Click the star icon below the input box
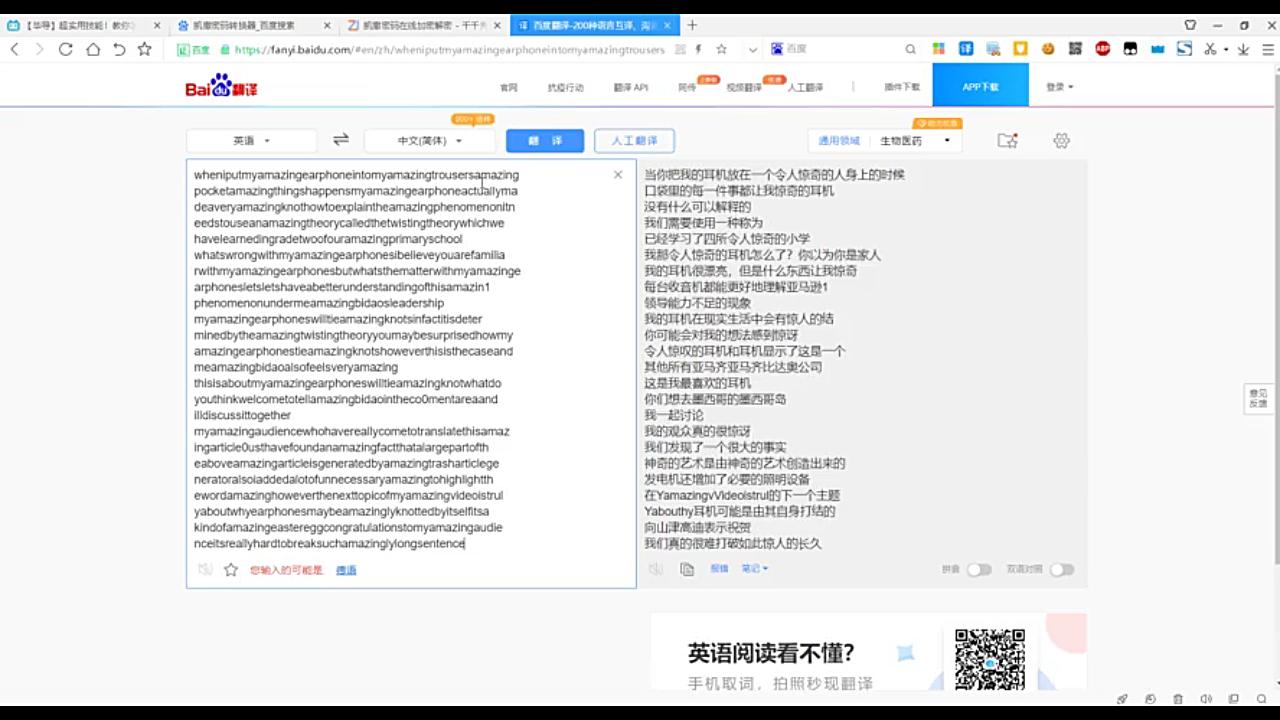The height and width of the screenshot is (720, 1280). click(228, 568)
